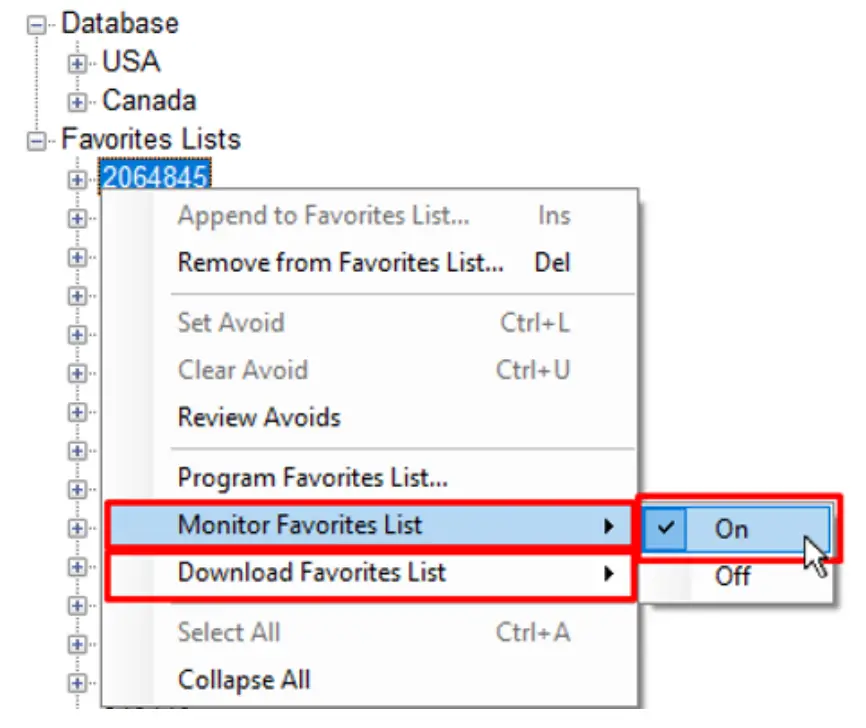Image resolution: width=866 pixels, height=728 pixels.
Task: Expand the 2064845 favorites list
Action: pos(77,179)
